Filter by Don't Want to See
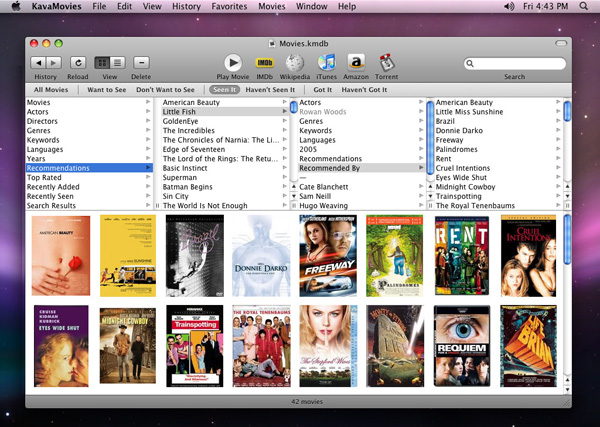 pos(165,90)
